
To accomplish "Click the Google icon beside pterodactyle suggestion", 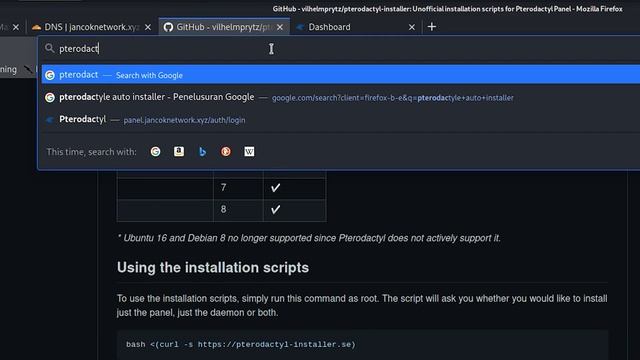I will click(50, 98).
